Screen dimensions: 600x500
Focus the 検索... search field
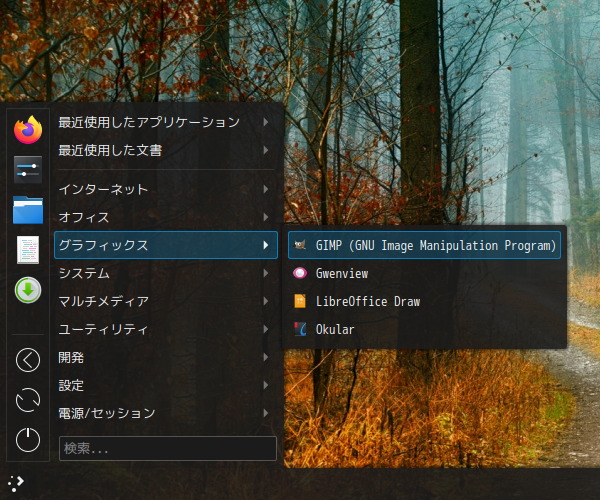point(168,448)
